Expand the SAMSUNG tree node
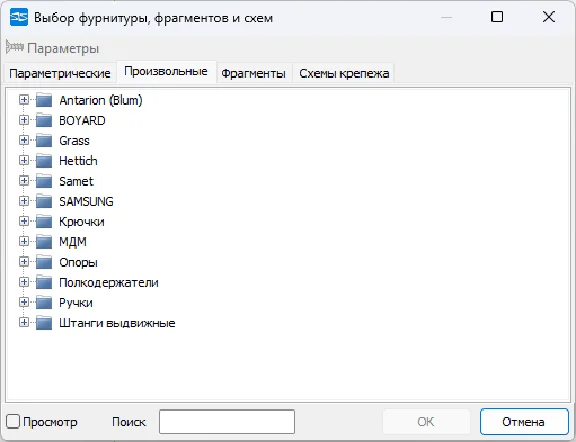576x442 pixels. point(24,201)
